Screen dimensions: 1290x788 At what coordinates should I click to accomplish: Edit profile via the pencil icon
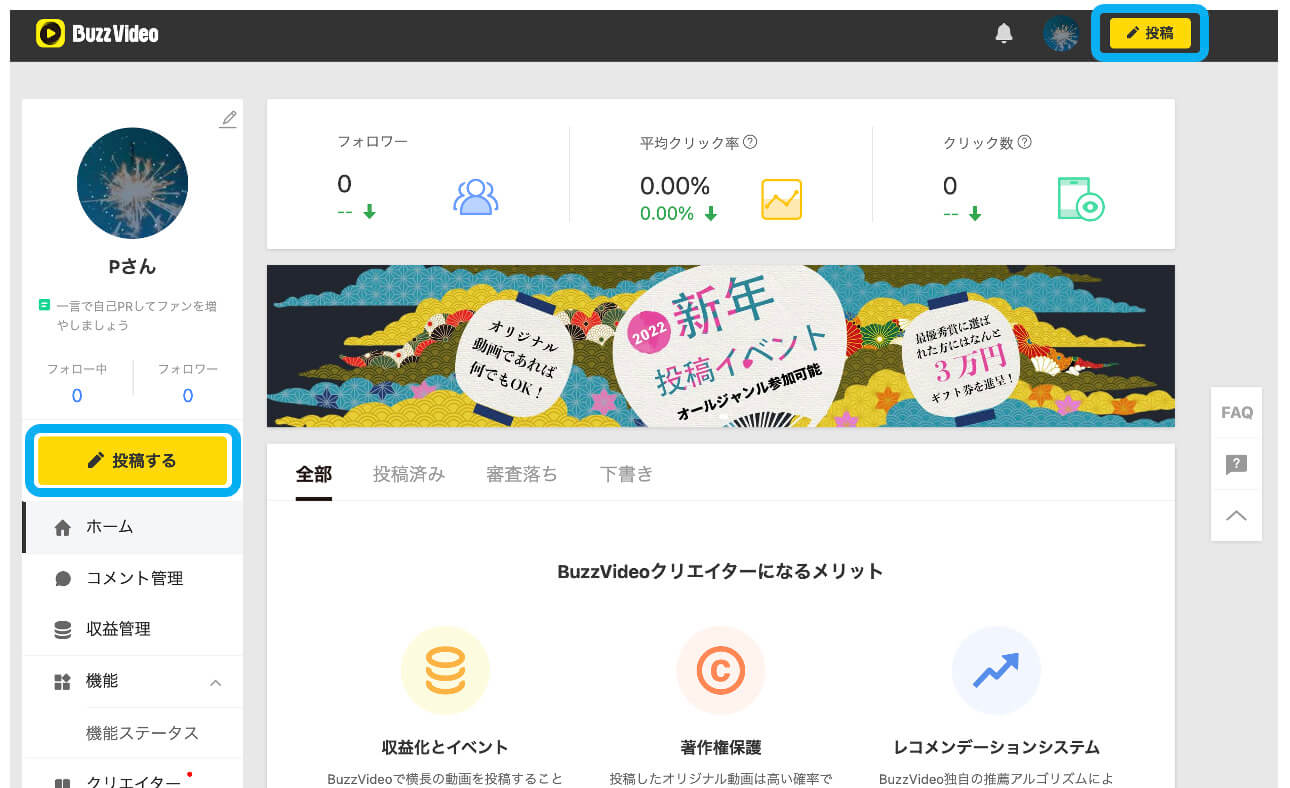[228, 120]
